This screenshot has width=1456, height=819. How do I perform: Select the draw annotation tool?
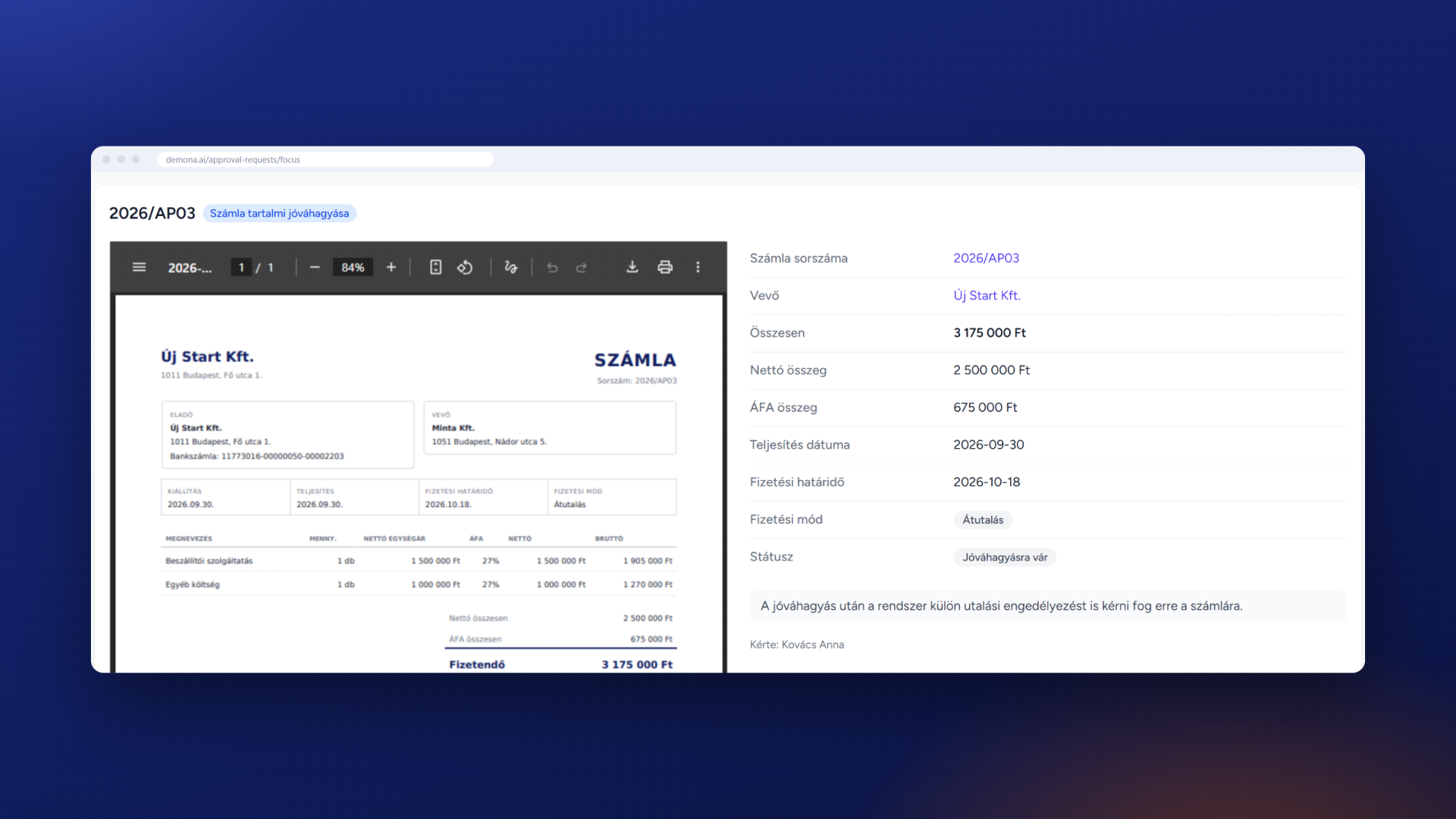[x=511, y=267]
